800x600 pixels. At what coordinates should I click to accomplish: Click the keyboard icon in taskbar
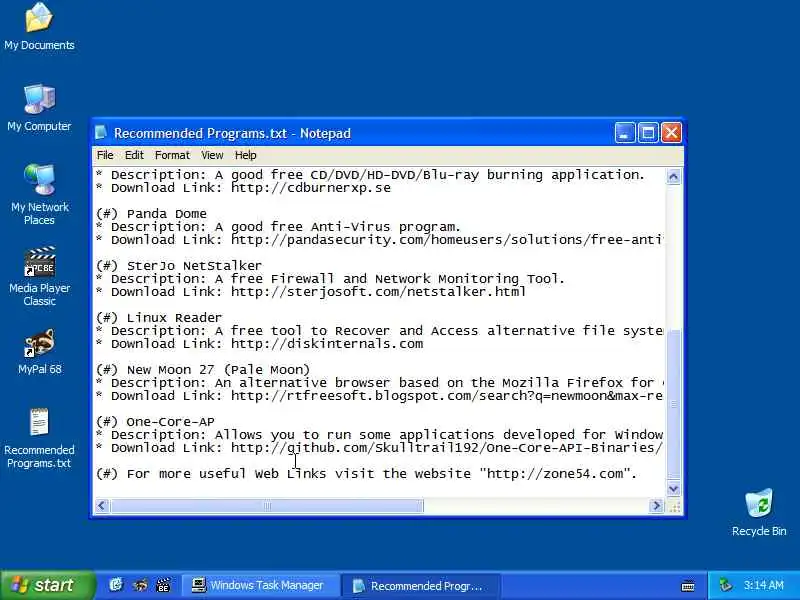pyautogui.click(x=688, y=586)
